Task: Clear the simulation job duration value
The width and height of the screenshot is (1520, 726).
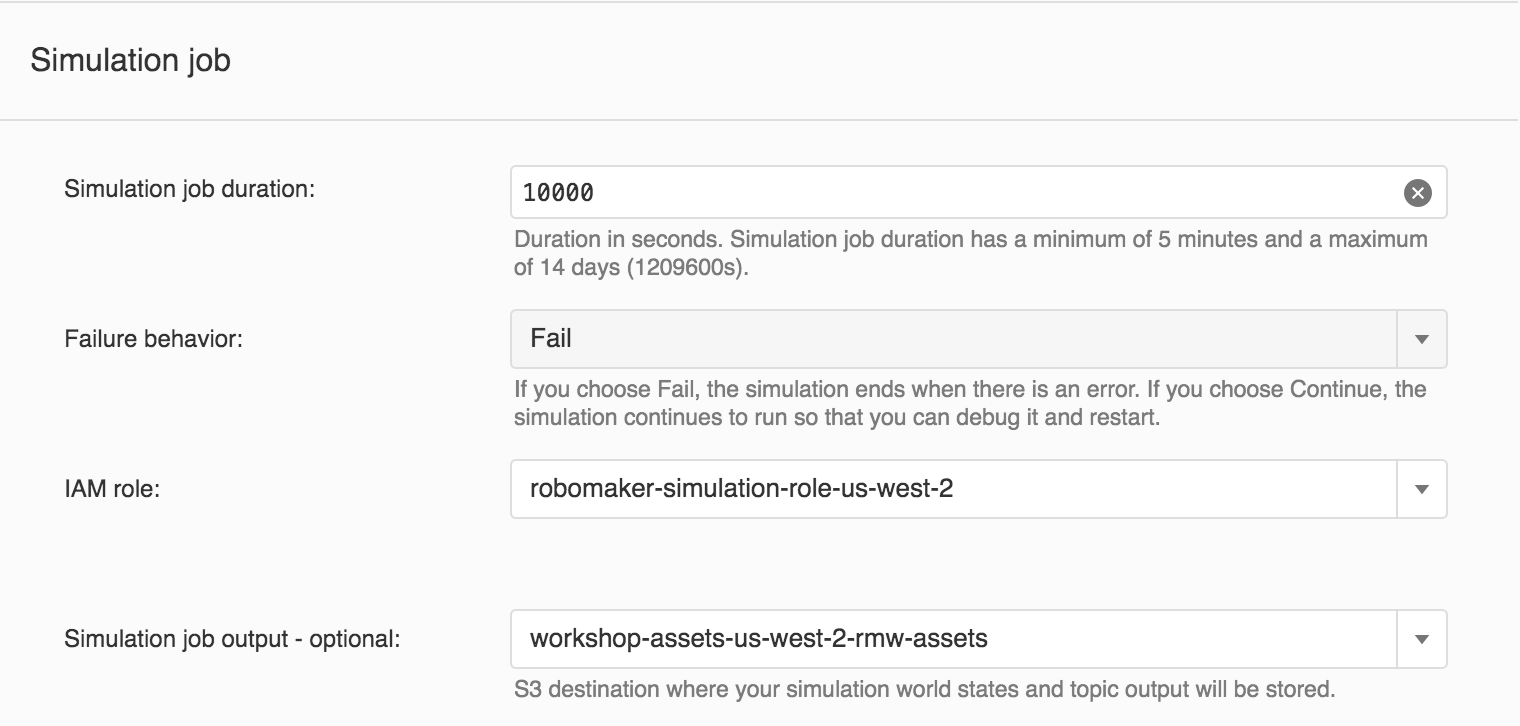Action: coord(1417,192)
